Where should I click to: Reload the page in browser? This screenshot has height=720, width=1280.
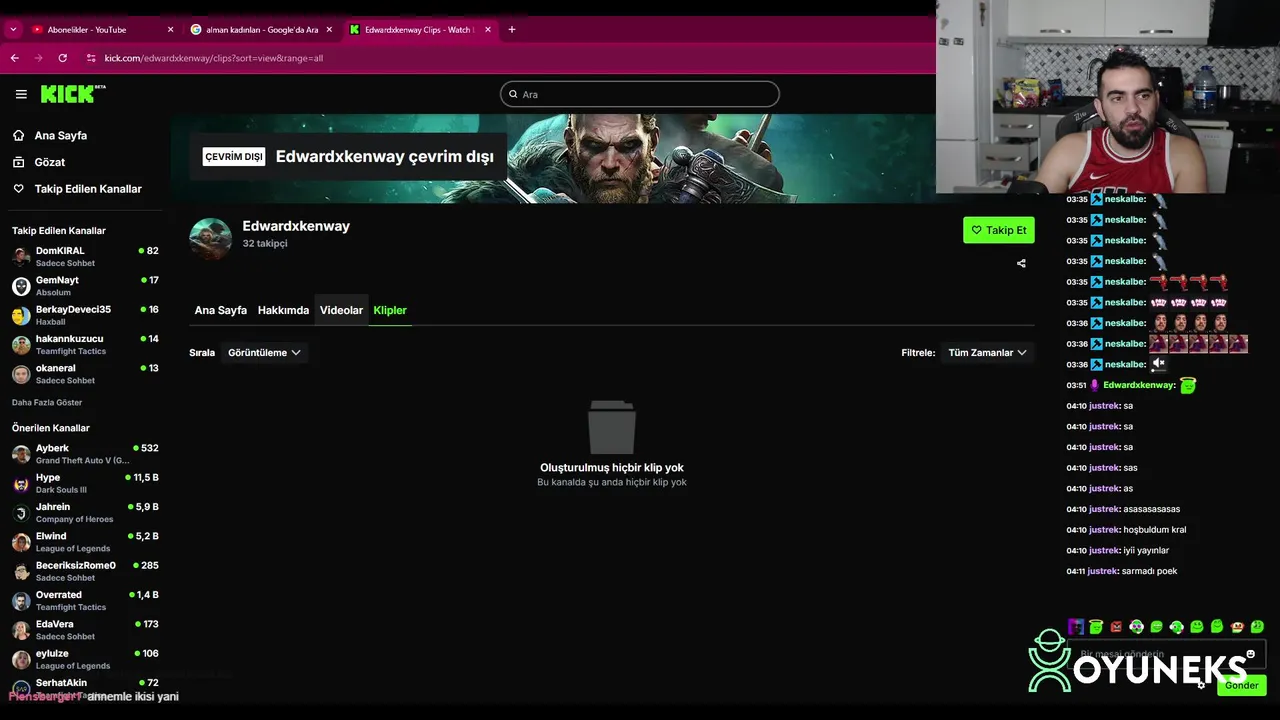click(x=62, y=58)
